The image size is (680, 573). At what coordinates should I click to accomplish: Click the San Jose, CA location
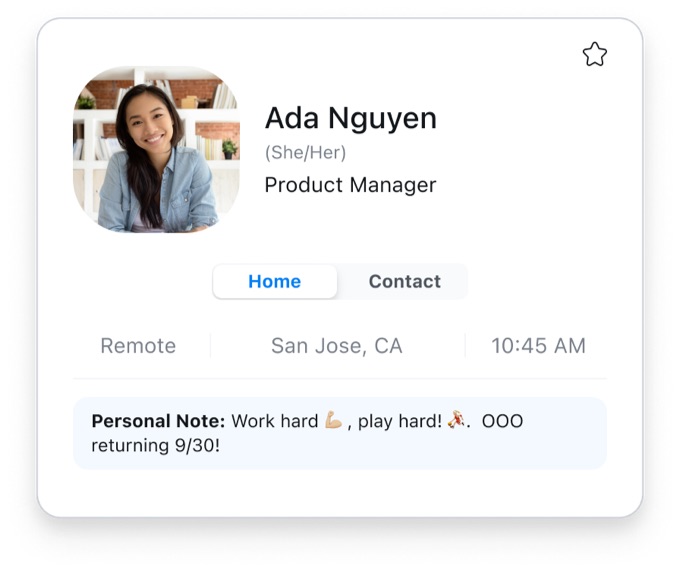[x=336, y=346]
